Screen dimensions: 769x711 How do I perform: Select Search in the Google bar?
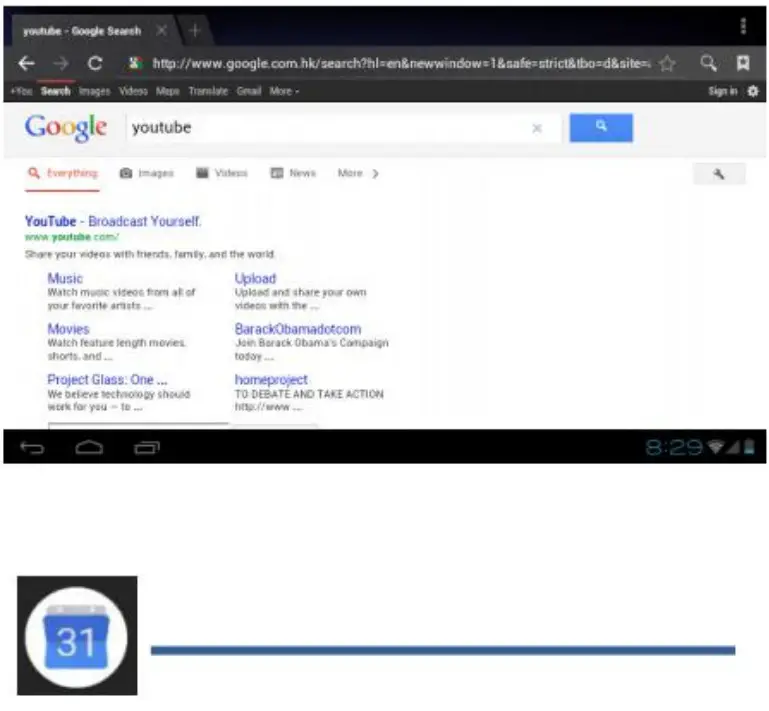(x=55, y=91)
